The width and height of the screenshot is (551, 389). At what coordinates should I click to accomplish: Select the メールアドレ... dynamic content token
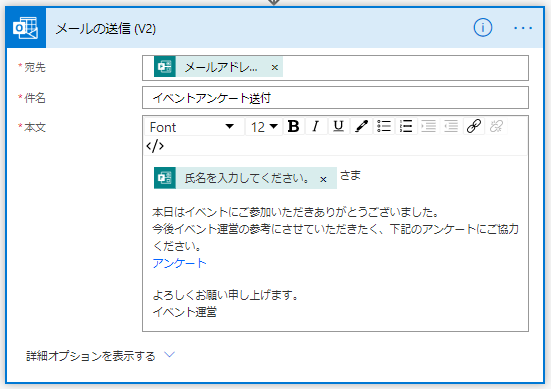[218, 67]
